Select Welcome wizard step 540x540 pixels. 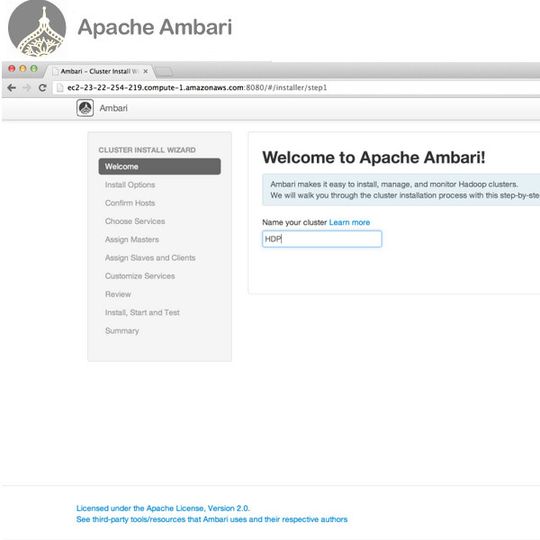pos(160,166)
